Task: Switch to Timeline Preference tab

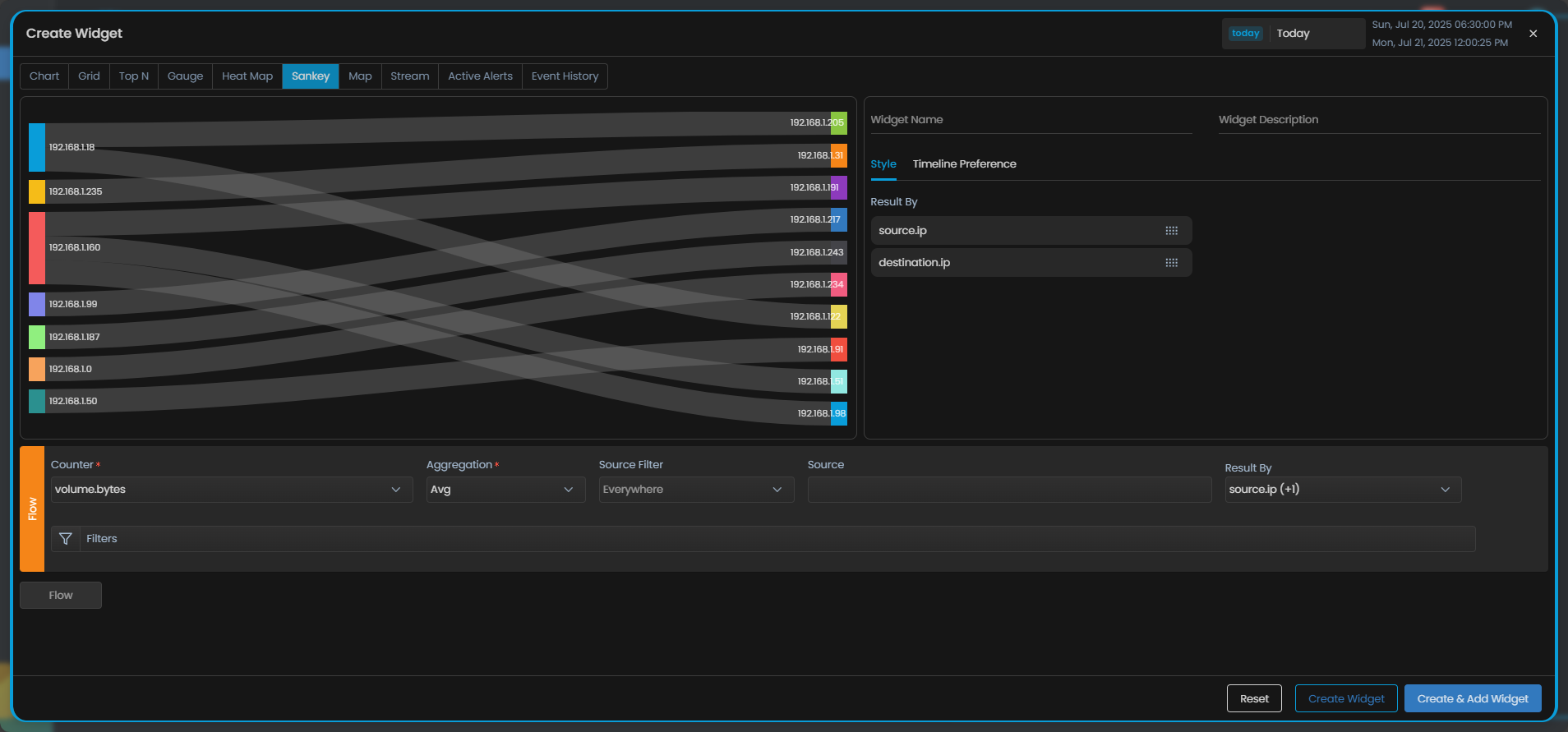Action: tap(964, 164)
